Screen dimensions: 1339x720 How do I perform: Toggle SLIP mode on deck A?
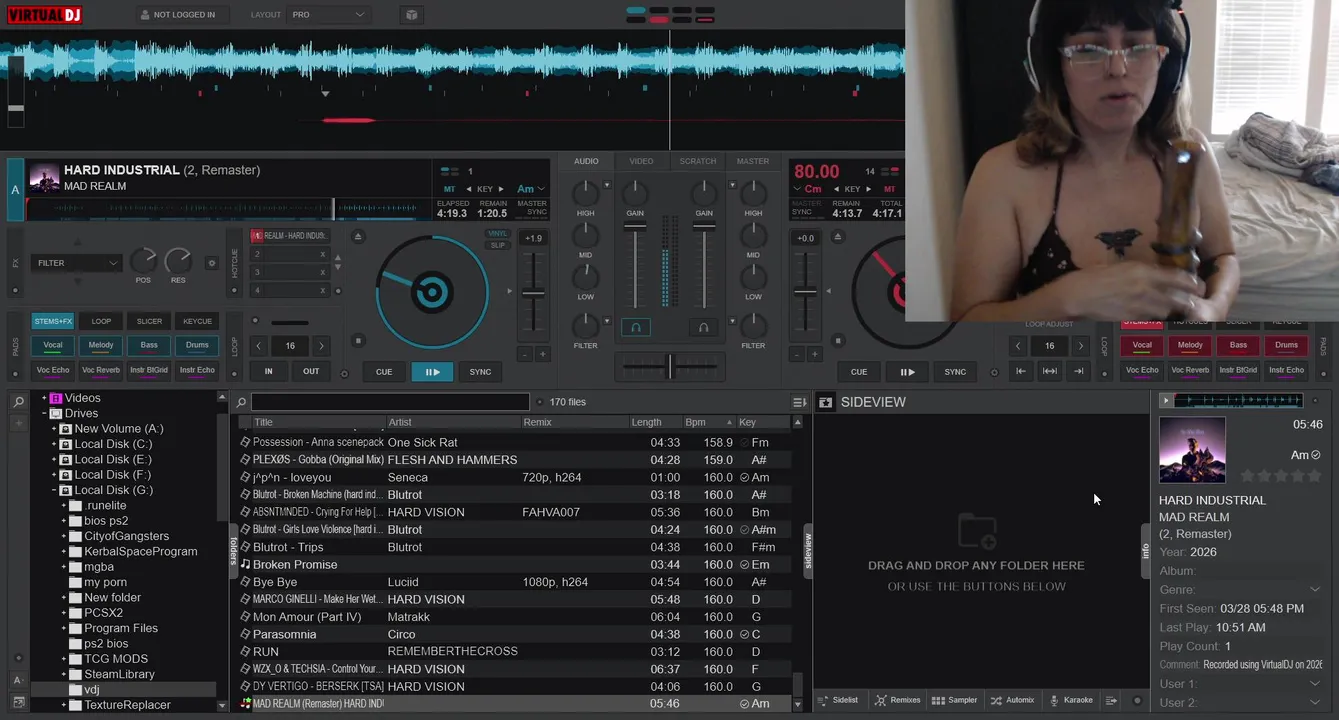pyautogui.click(x=497, y=245)
